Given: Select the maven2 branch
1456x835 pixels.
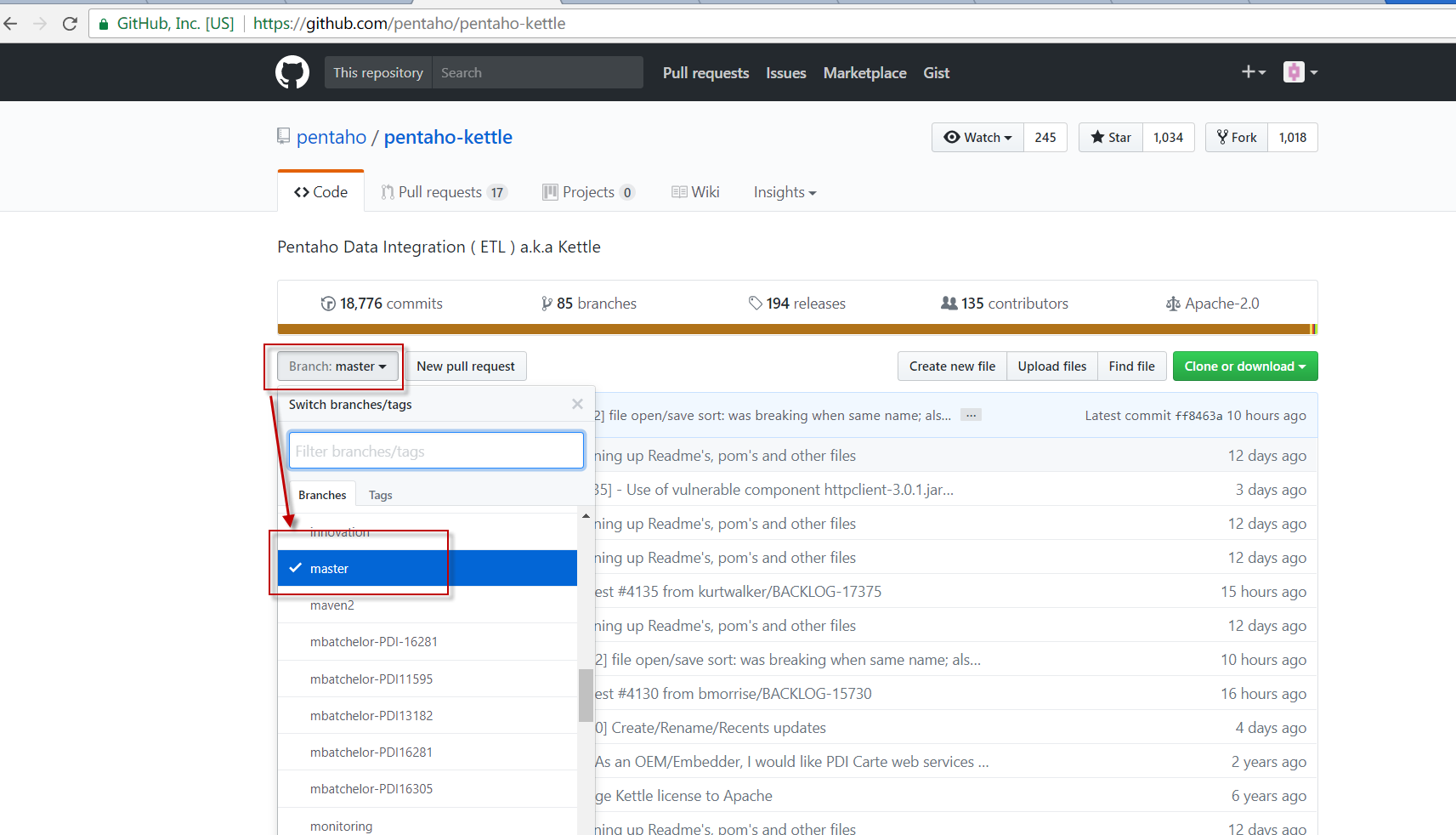Looking at the screenshot, I should [x=428, y=605].
